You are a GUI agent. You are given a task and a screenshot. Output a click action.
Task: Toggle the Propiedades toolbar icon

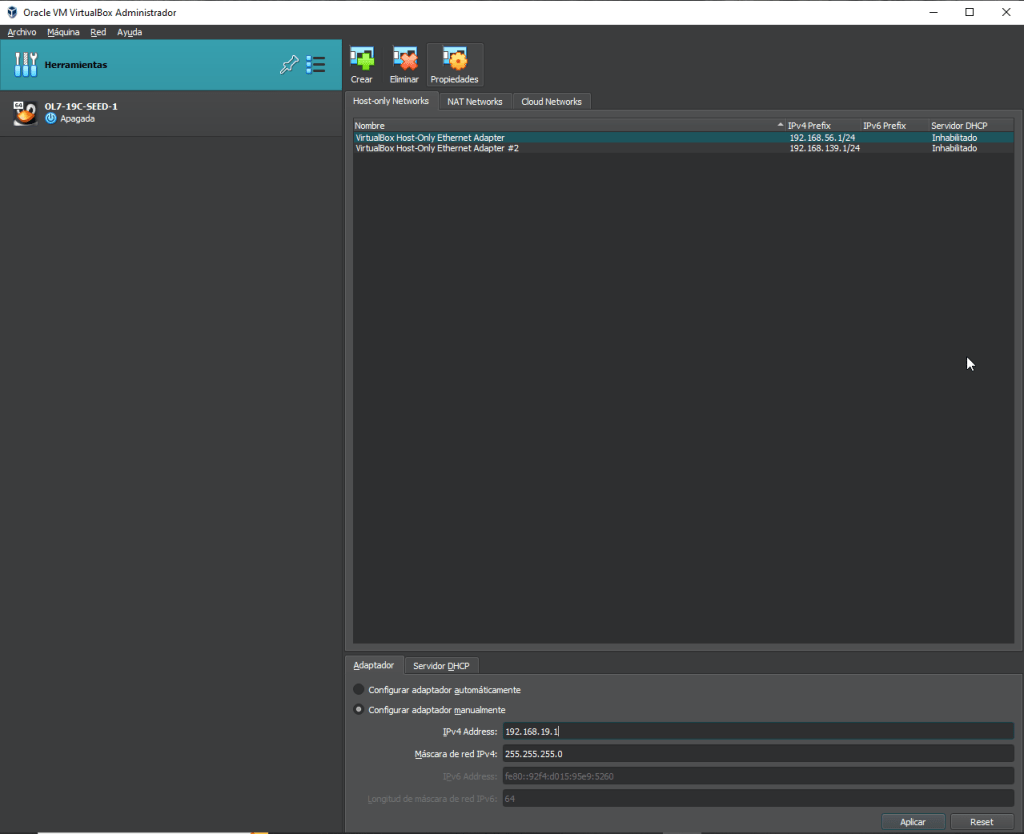coord(454,59)
